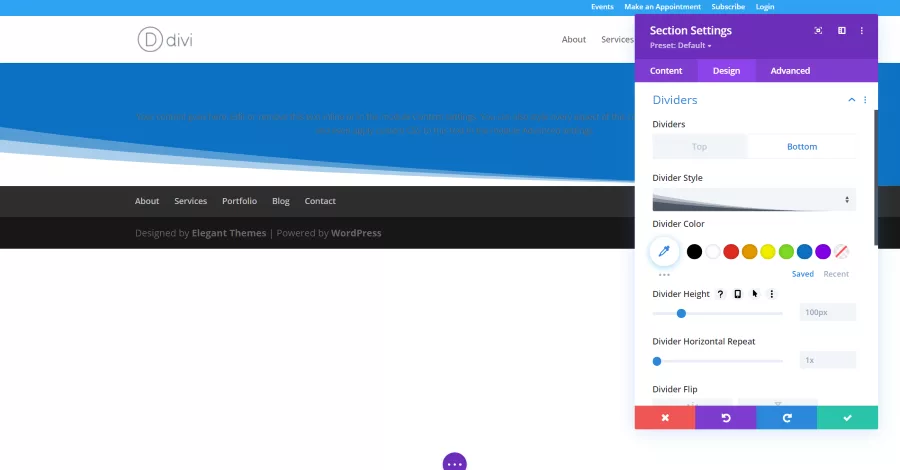Click the snap modal to sidebar icon
This screenshot has height=470, width=900.
click(841, 30)
